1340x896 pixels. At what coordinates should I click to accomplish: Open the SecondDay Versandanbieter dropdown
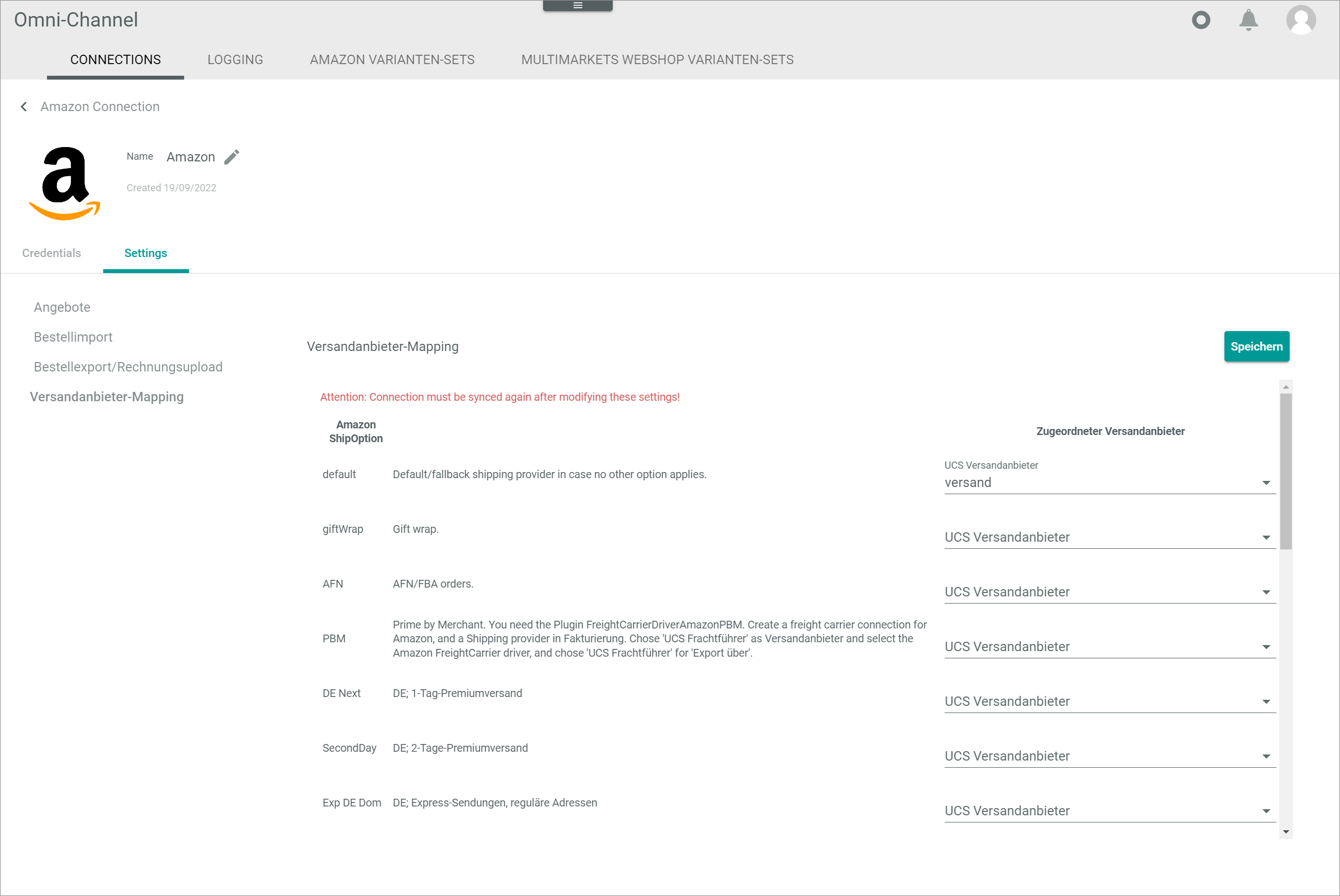(x=1109, y=757)
